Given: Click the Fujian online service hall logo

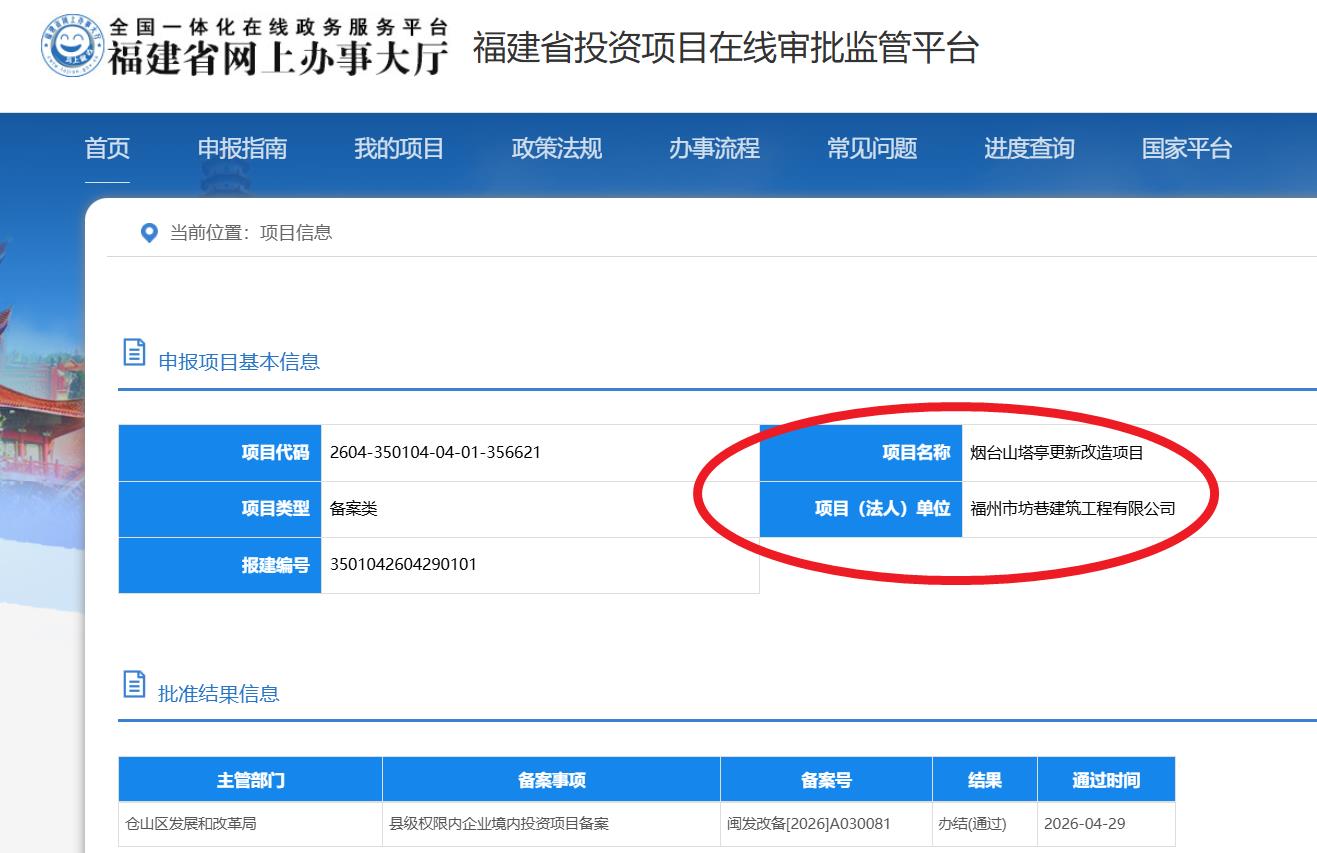Looking at the screenshot, I should click(245, 46).
